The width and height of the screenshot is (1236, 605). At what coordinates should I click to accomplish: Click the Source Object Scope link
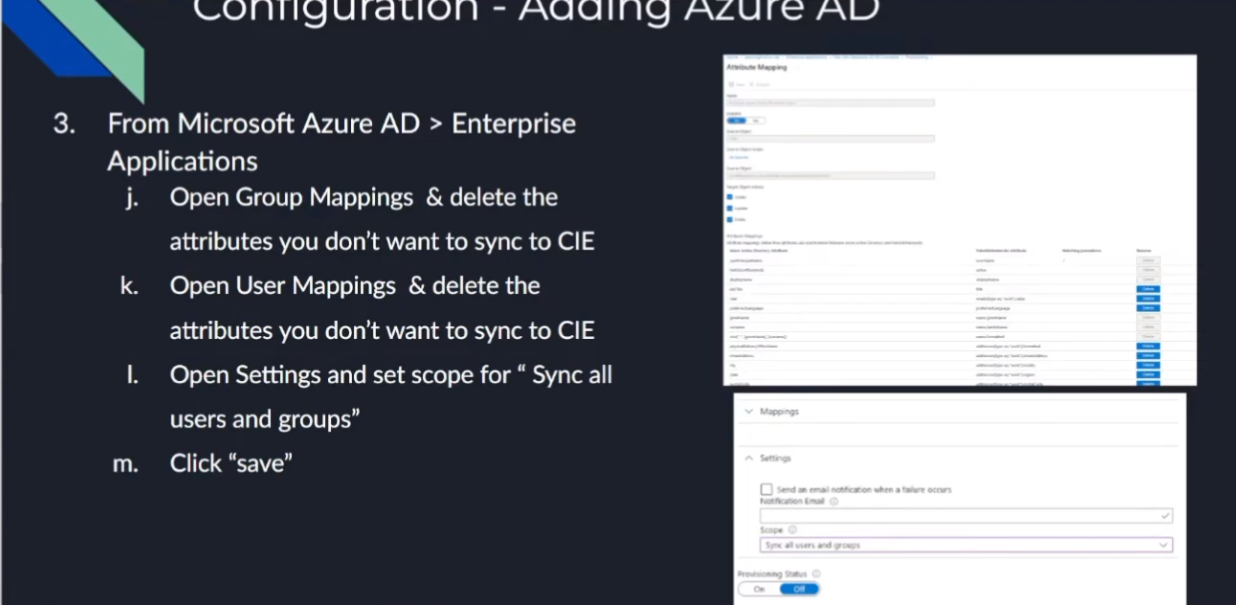[739, 157]
